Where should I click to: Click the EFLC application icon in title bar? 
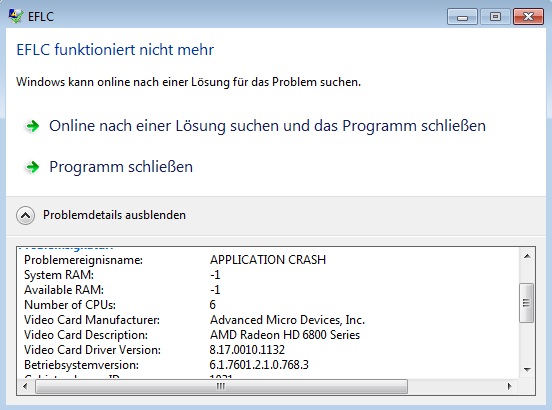pos(16,16)
